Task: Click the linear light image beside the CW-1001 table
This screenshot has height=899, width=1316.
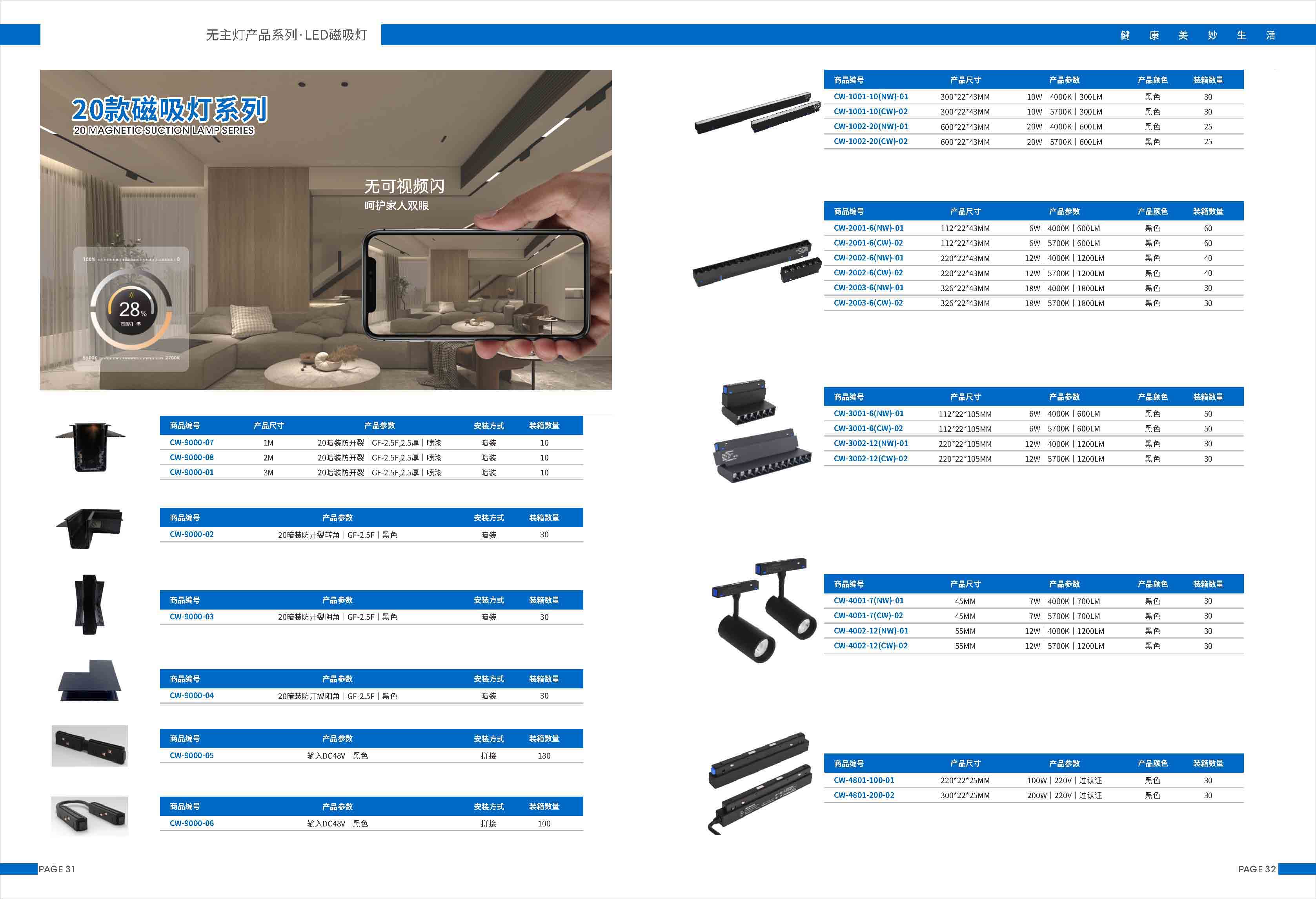Action: coord(758,113)
